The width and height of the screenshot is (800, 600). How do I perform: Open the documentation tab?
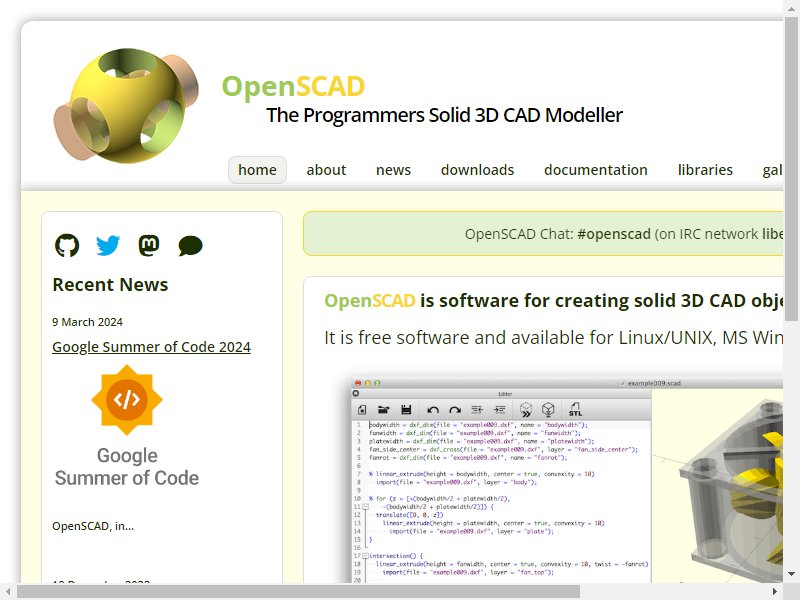pos(595,170)
